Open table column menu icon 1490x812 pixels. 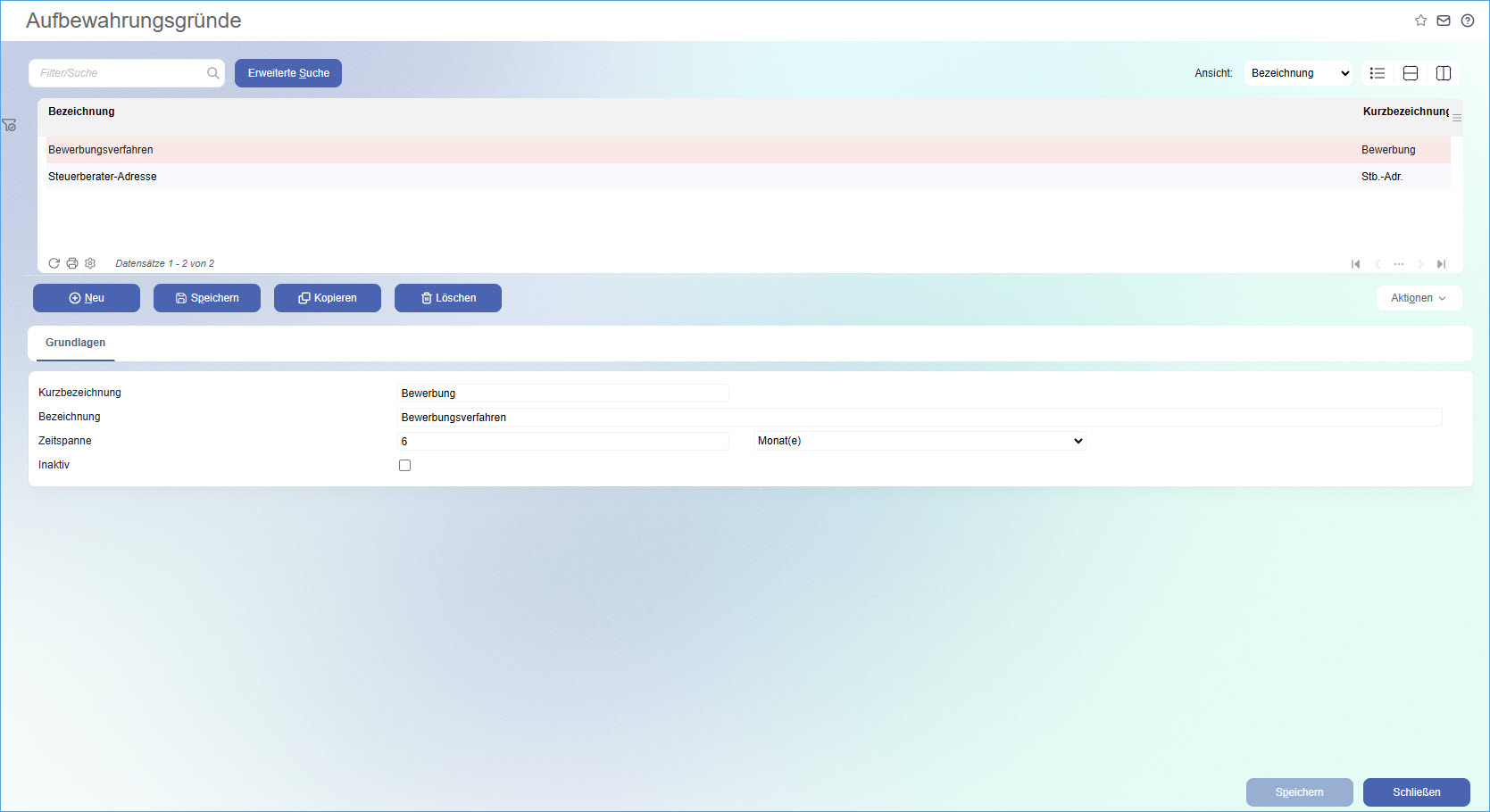1457,118
